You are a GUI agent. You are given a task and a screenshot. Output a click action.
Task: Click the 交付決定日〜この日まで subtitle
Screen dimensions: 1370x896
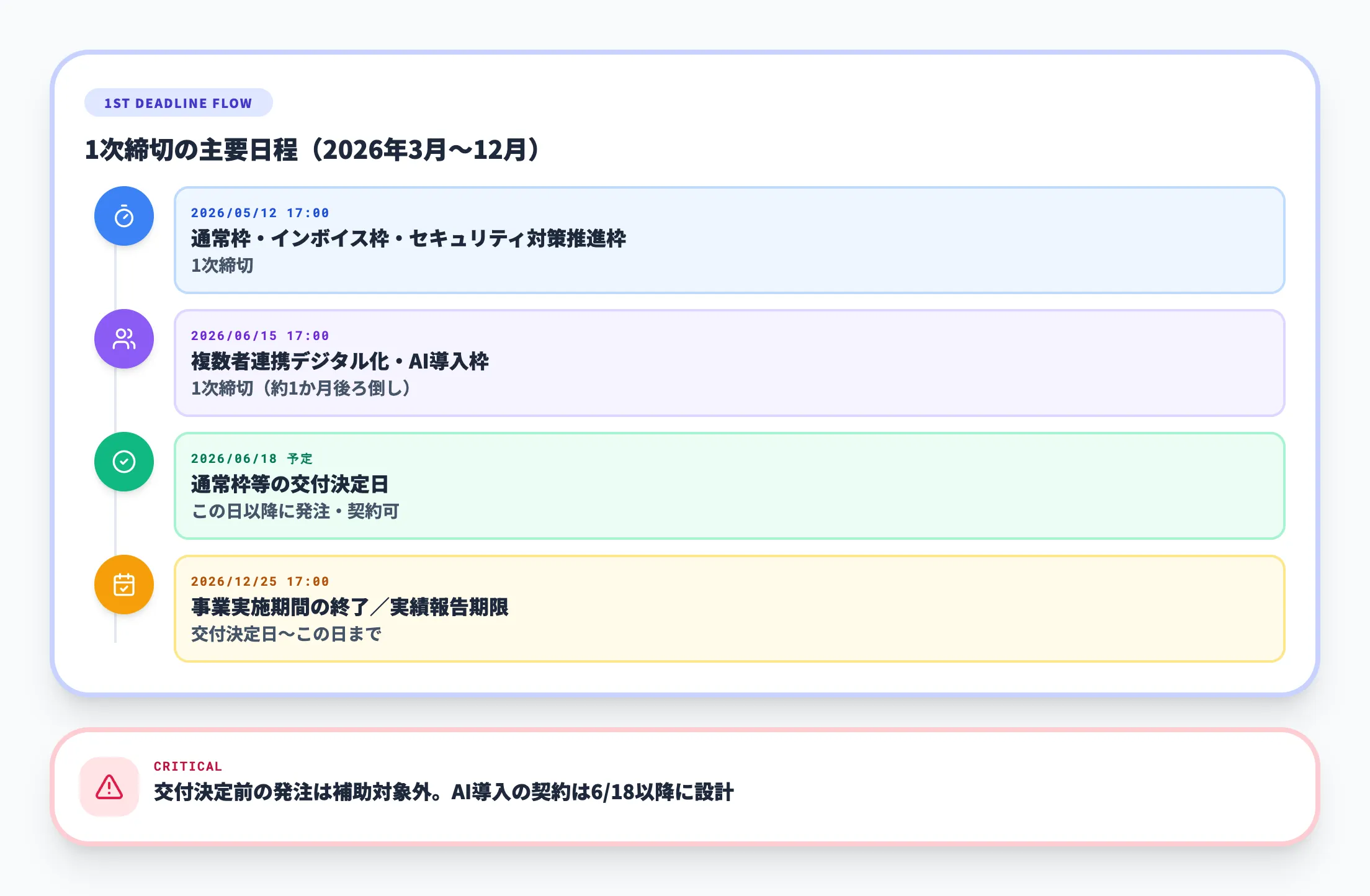pyautogui.click(x=286, y=634)
